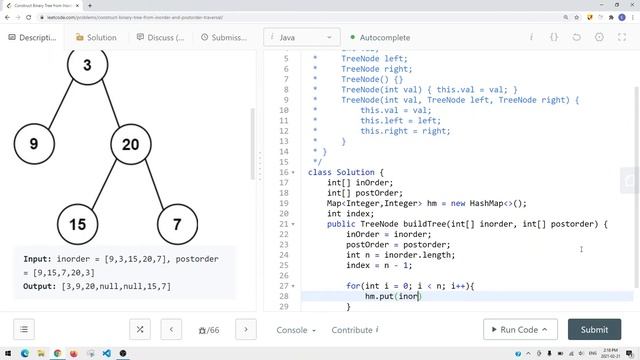Click the code editor vertical scrollbar
The height and width of the screenshot is (360, 640).
coord(636,188)
